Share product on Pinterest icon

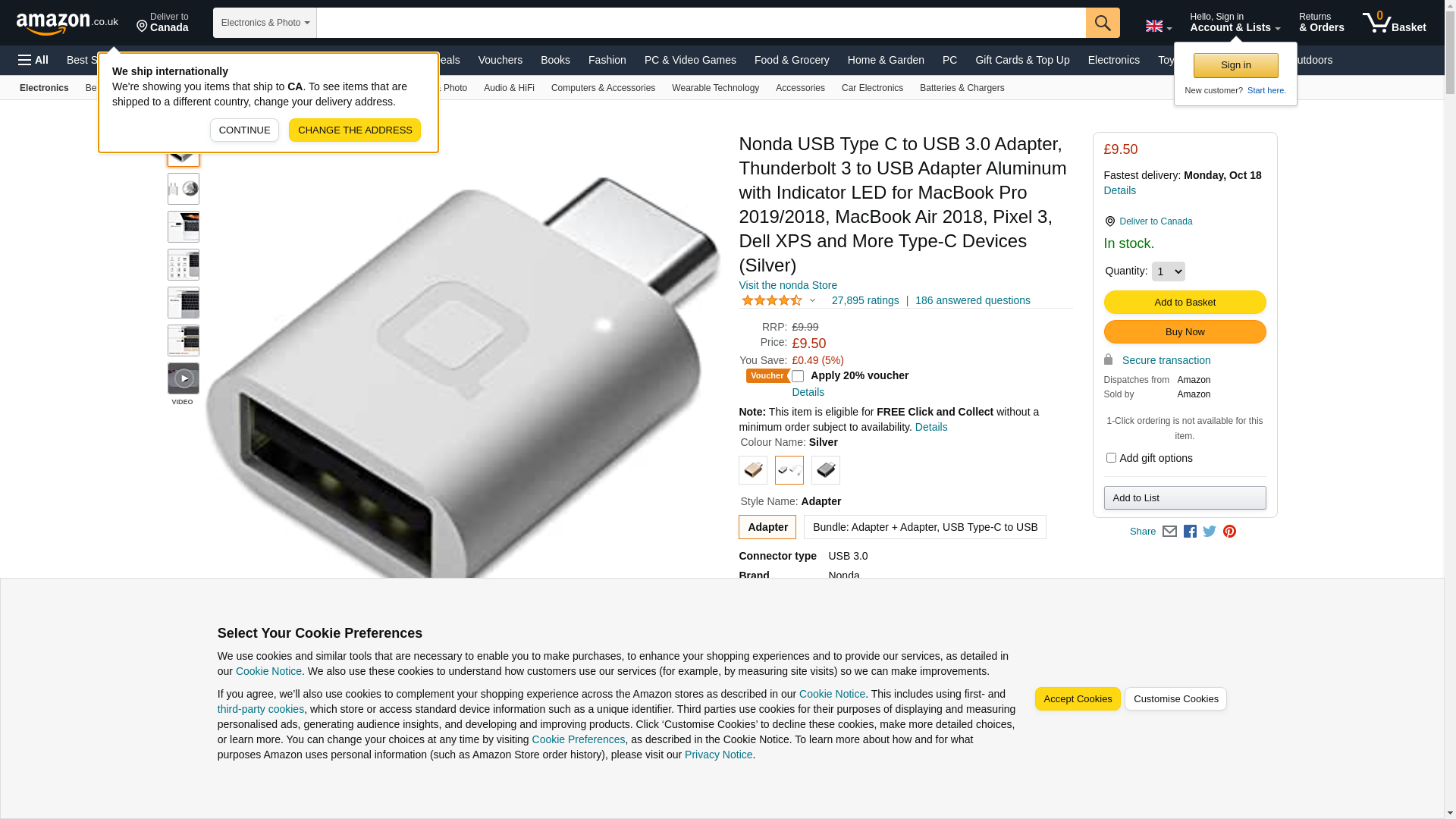[x=1229, y=532]
